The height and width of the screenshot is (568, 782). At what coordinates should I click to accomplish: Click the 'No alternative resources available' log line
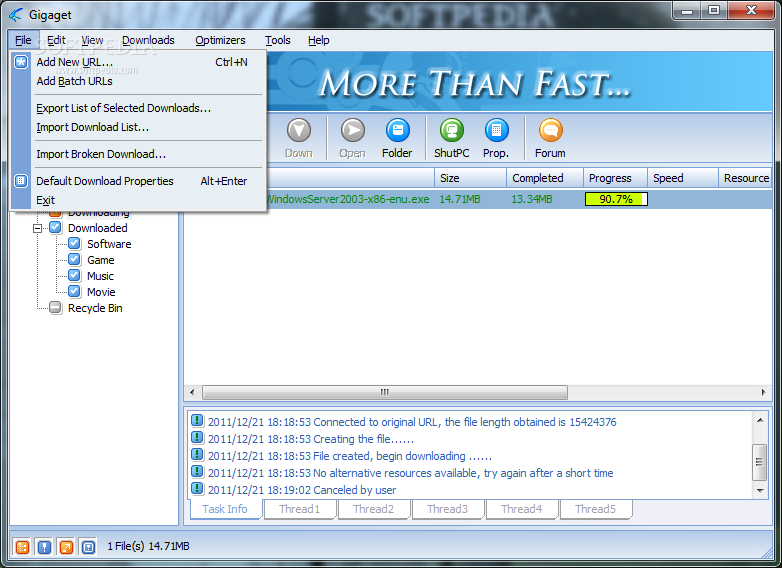[x=410, y=473]
